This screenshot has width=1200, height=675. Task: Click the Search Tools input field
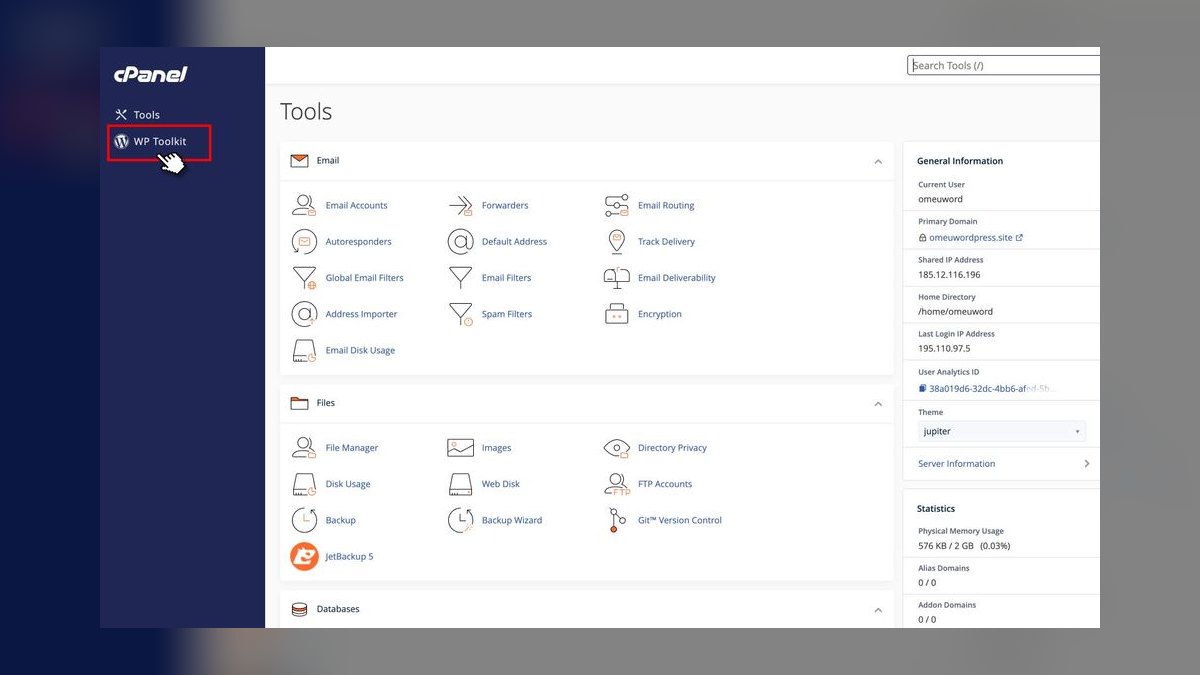coord(1003,65)
